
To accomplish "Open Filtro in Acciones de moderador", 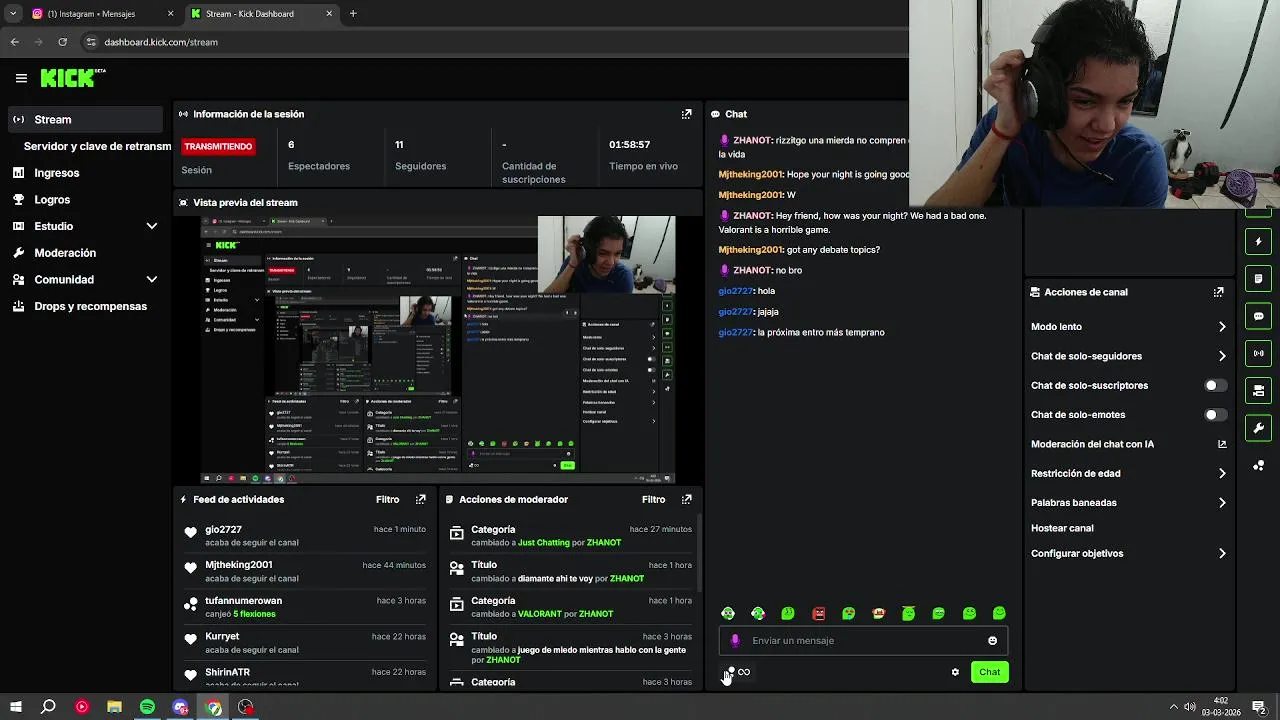I will (x=653, y=499).
